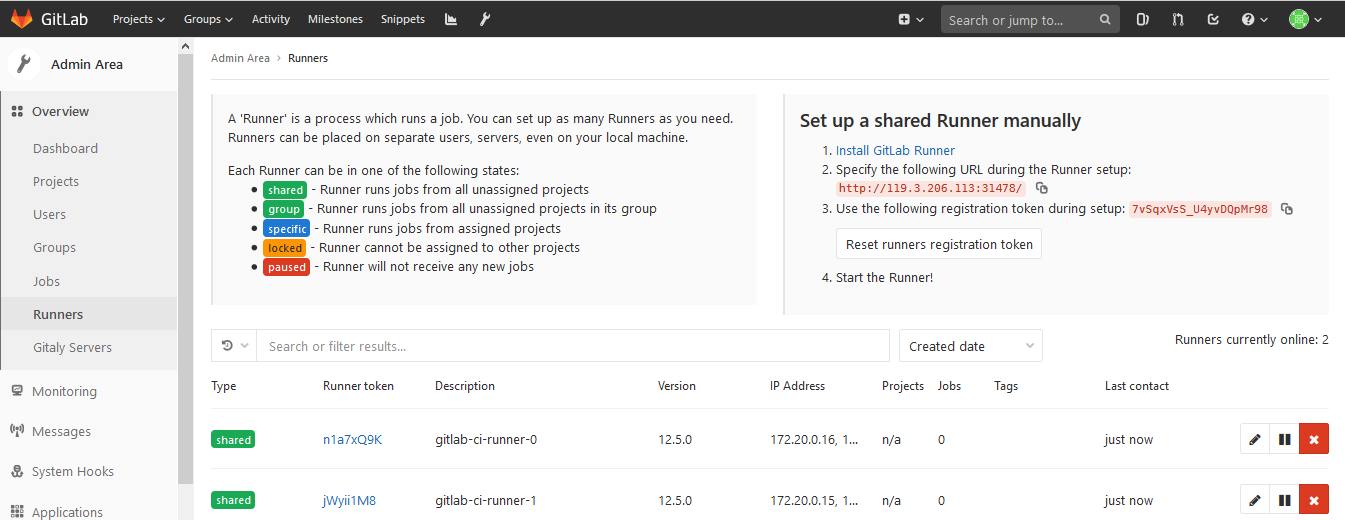This screenshot has width=1345, height=520.
Task: Open the To-Do list checkmark icon
Action: (1213, 19)
